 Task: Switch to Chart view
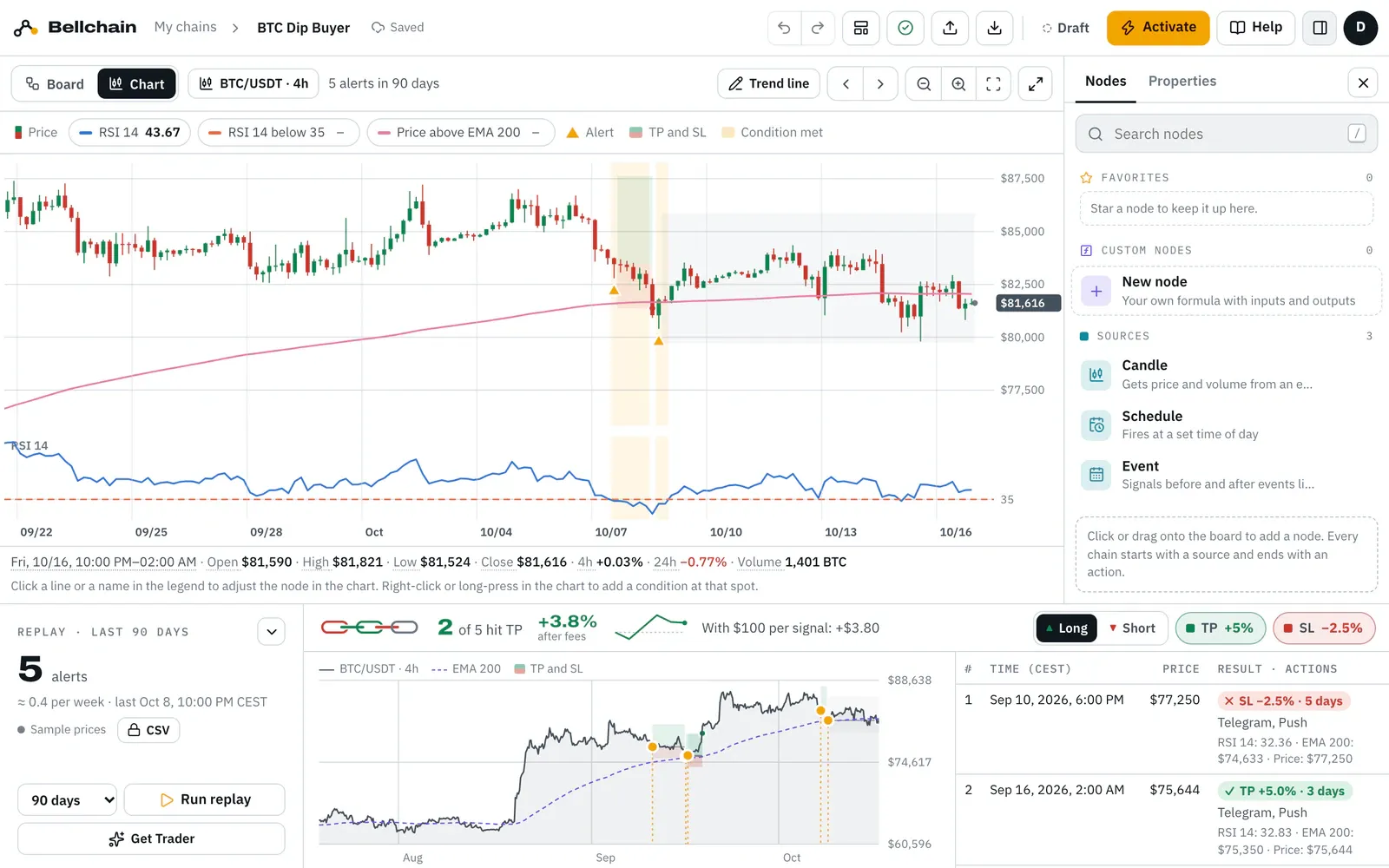(137, 83)
